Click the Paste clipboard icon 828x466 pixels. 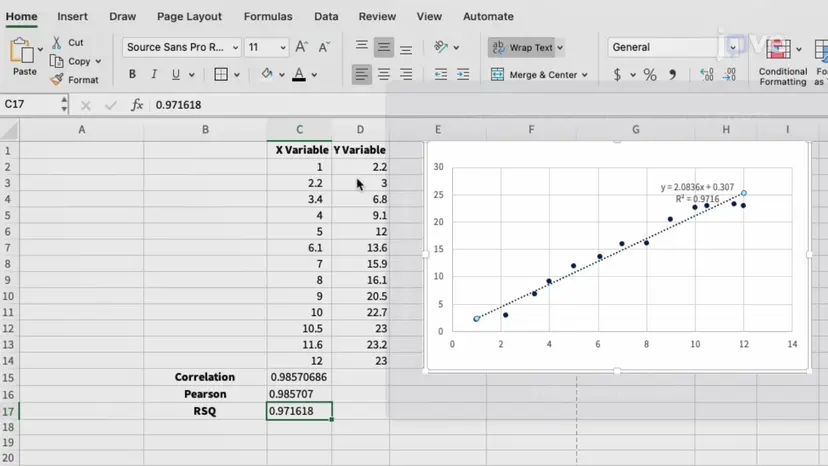22,51
